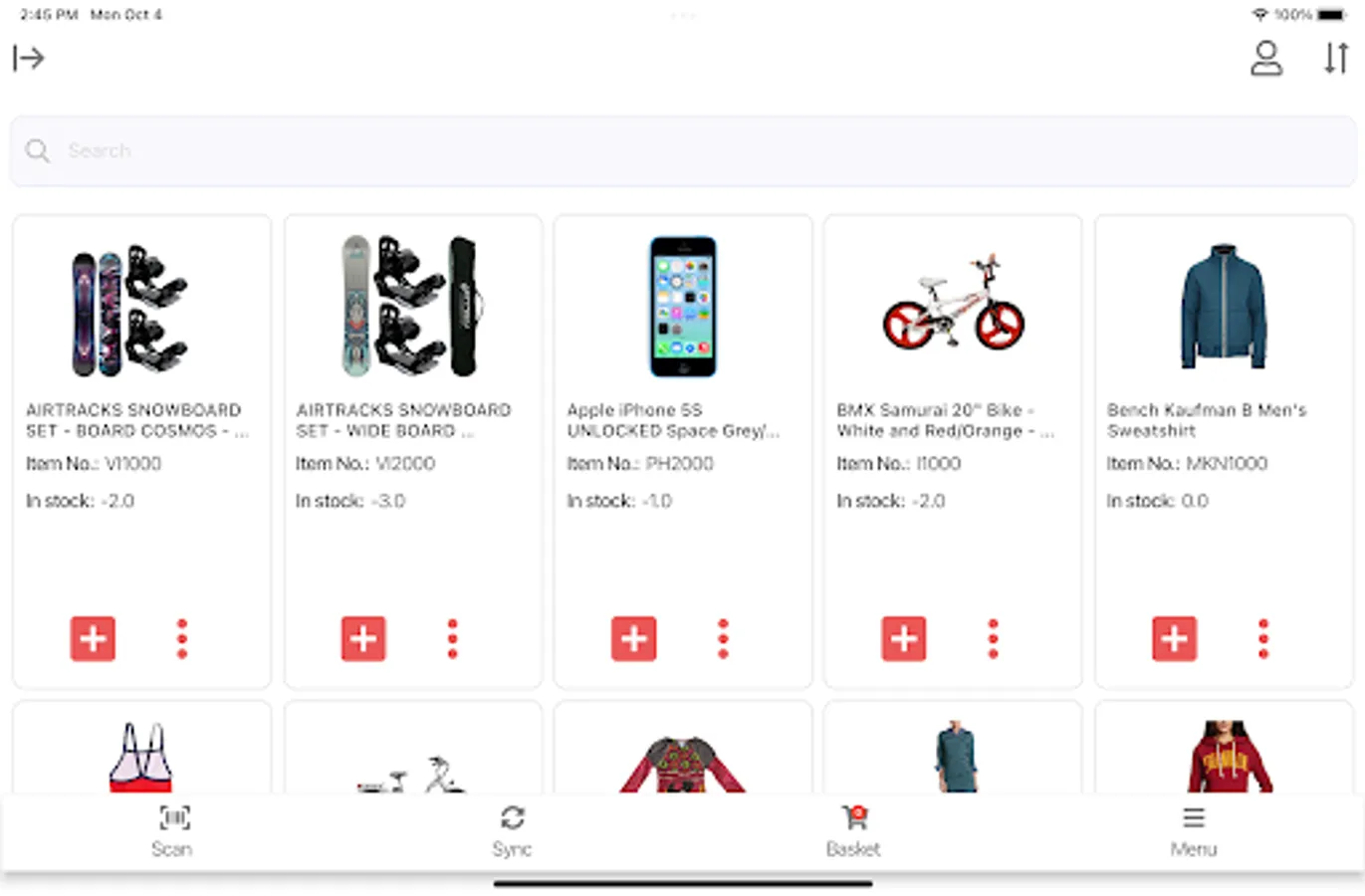
Task: Open more options for Apple iPhone 5S
Action: pyautogui.click(x=723, y=638)
